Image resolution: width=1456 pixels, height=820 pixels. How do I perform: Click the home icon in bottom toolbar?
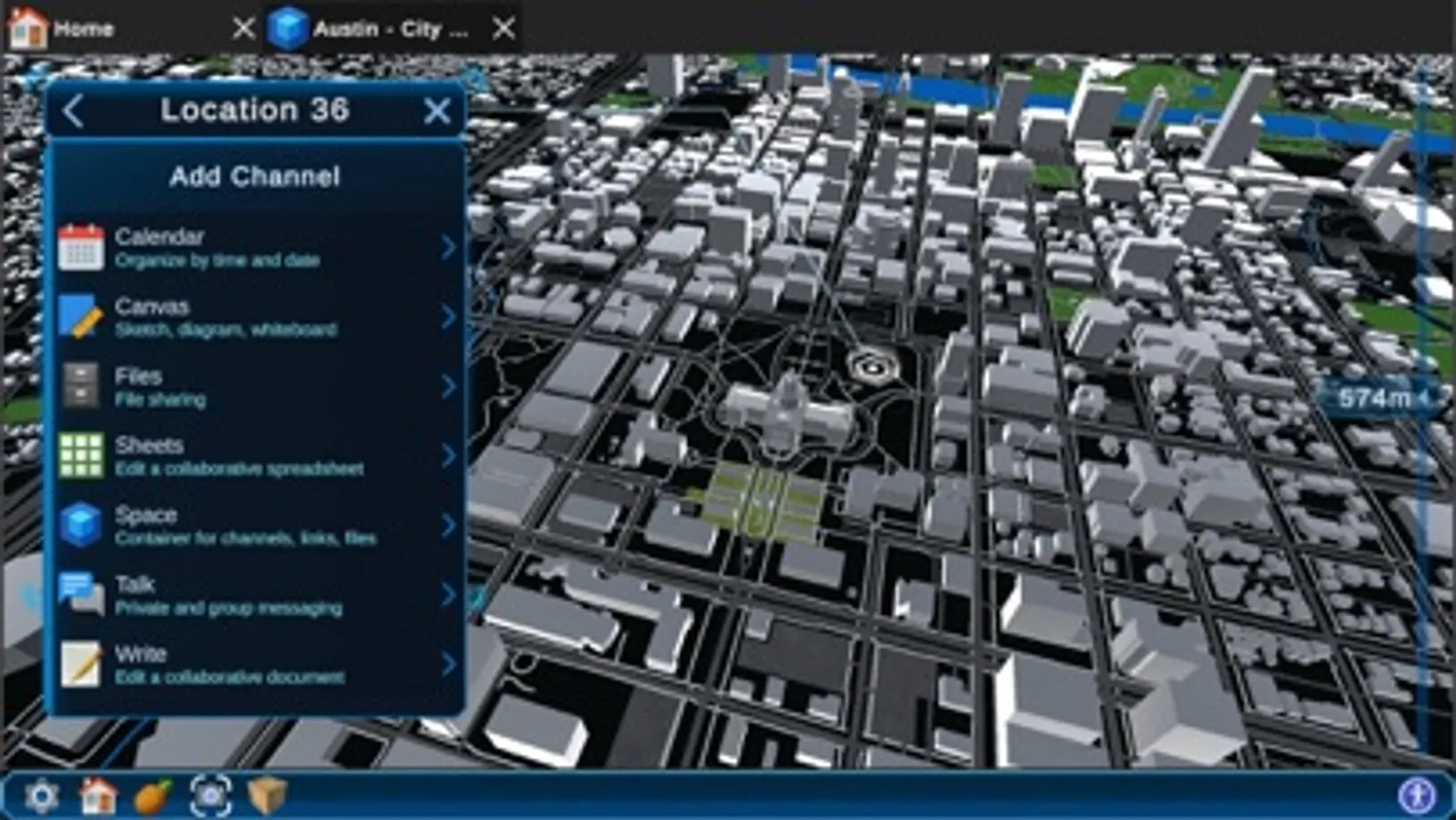97,796
